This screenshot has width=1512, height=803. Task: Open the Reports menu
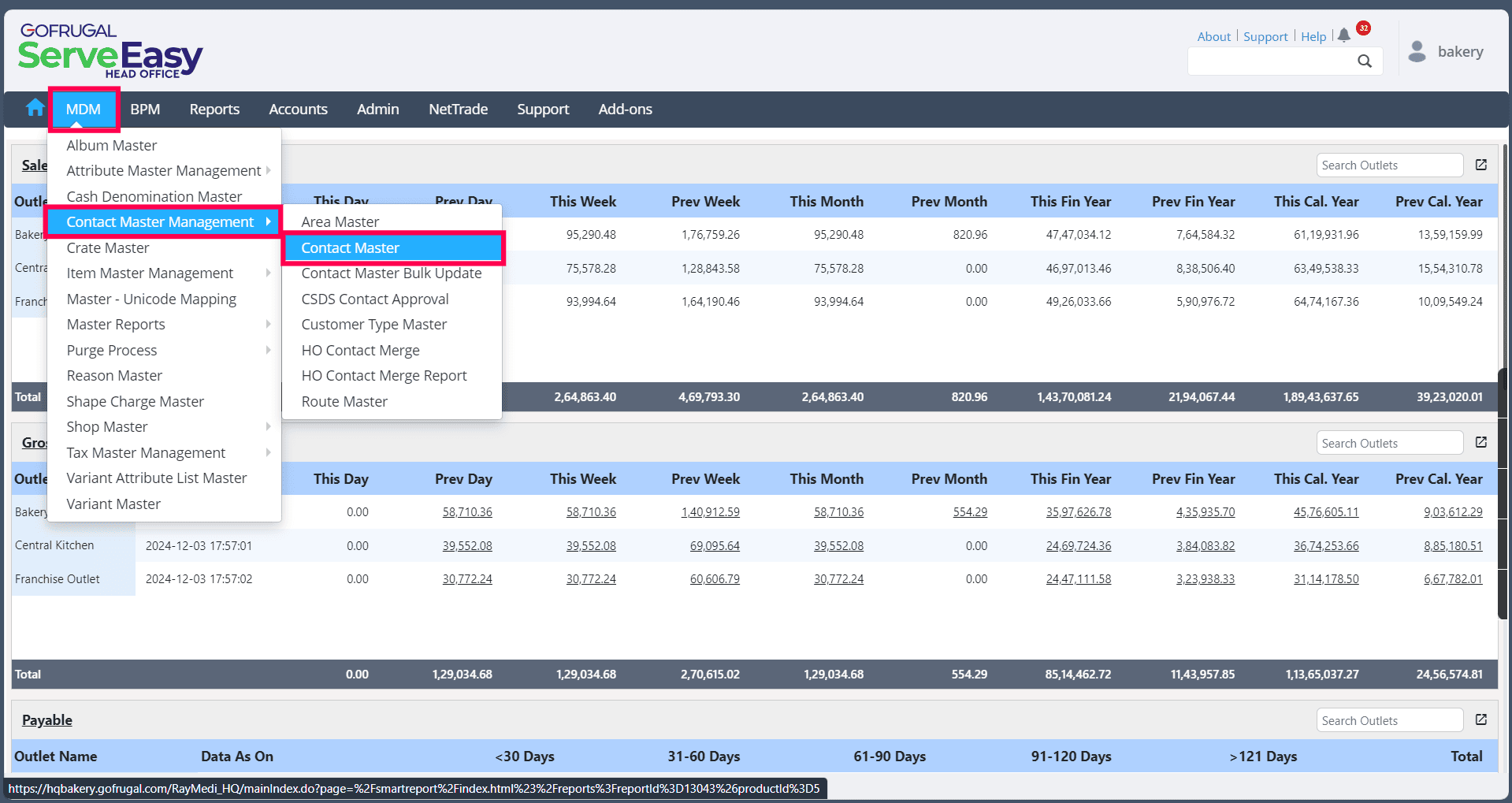coord(214,110)
